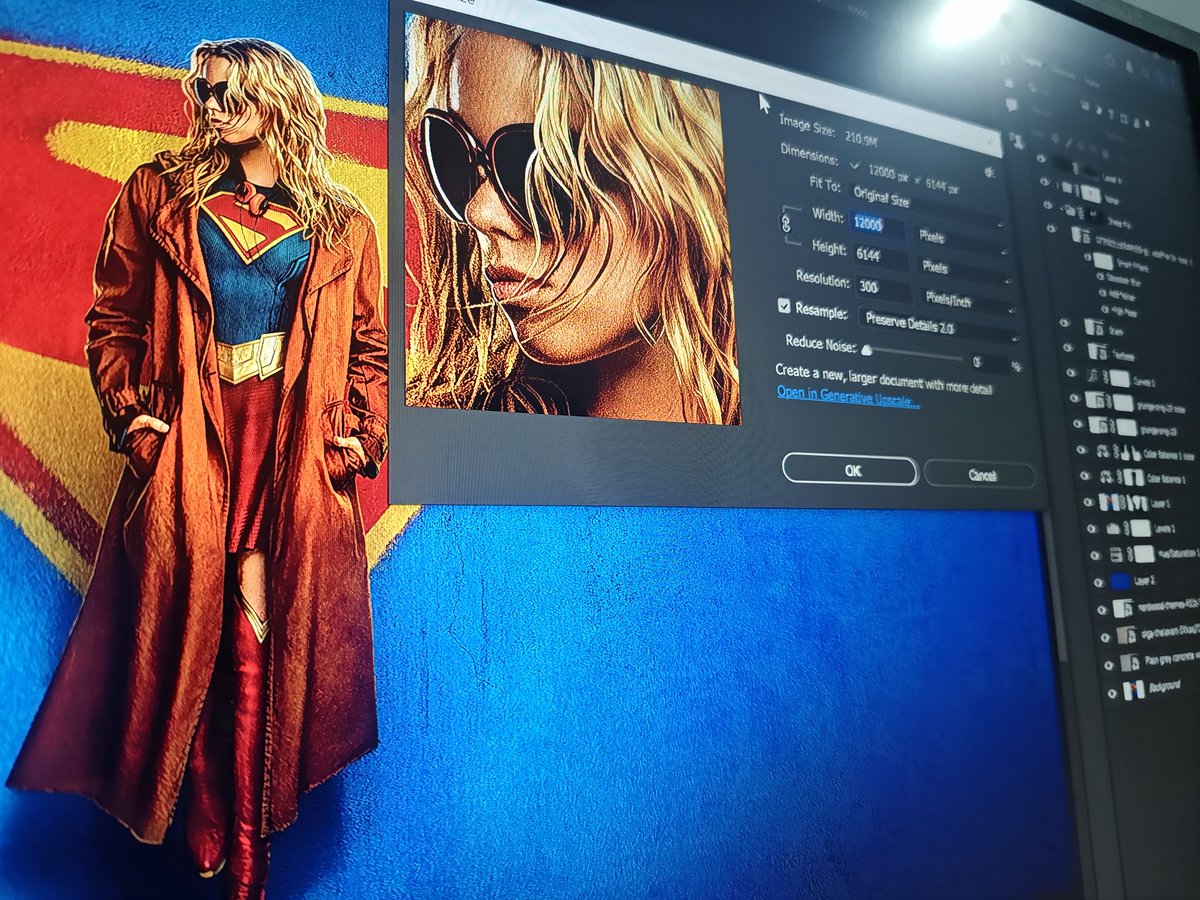
Task: Expand the Dimensions unit chevron
Action: tap(854, 164)
